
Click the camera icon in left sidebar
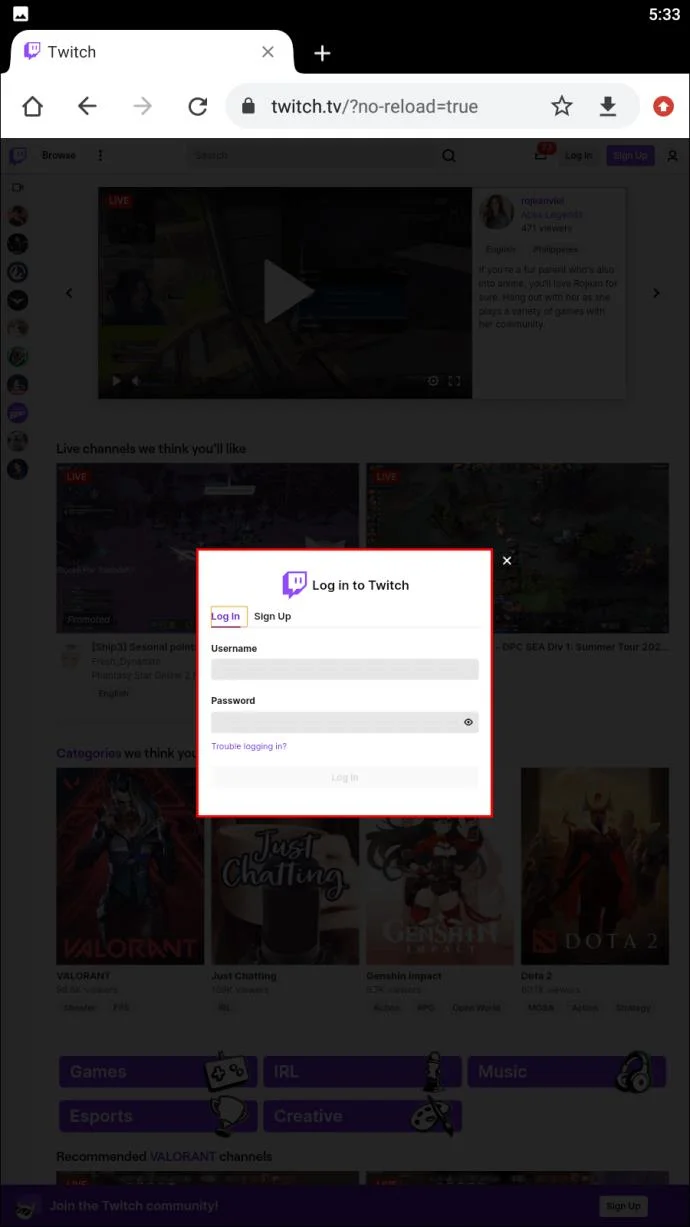click(x=17, y=187)
